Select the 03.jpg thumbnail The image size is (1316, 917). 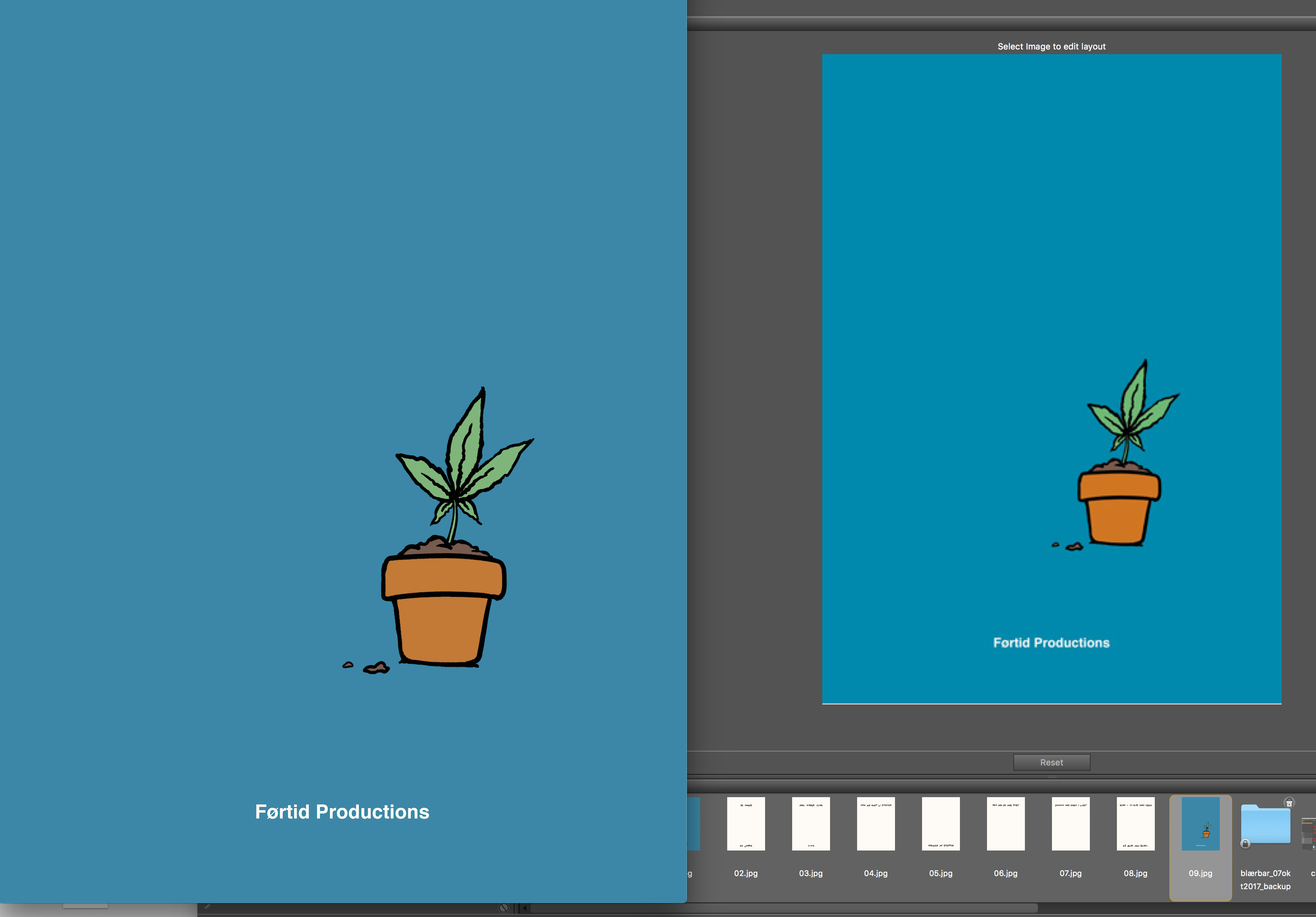click(x=810, y=823)
